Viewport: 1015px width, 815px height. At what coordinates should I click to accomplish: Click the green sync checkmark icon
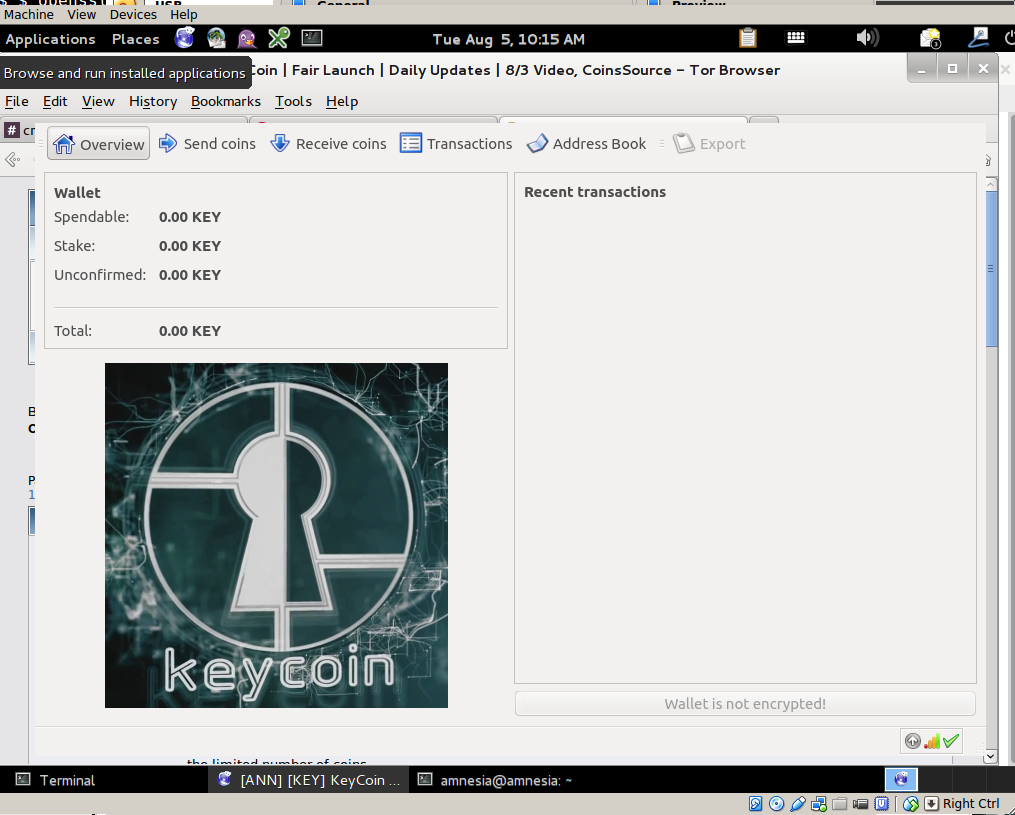click(x=951, y=741)
